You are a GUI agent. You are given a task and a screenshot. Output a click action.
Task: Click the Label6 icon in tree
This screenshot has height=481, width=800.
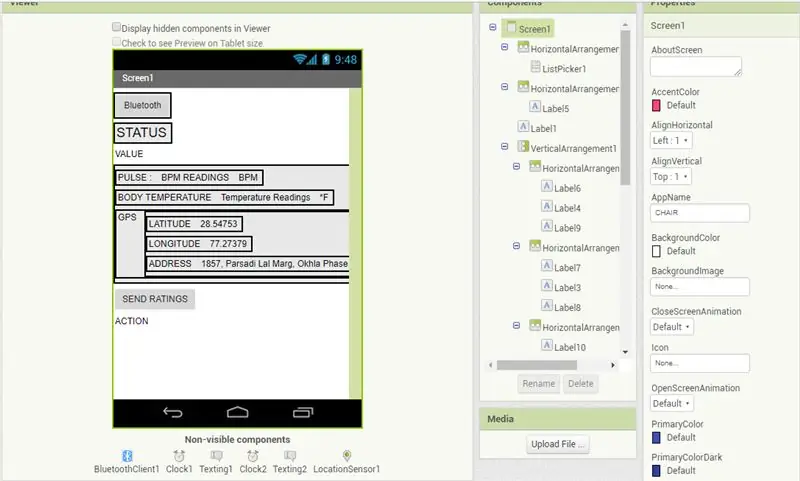[x=547, y=186]
